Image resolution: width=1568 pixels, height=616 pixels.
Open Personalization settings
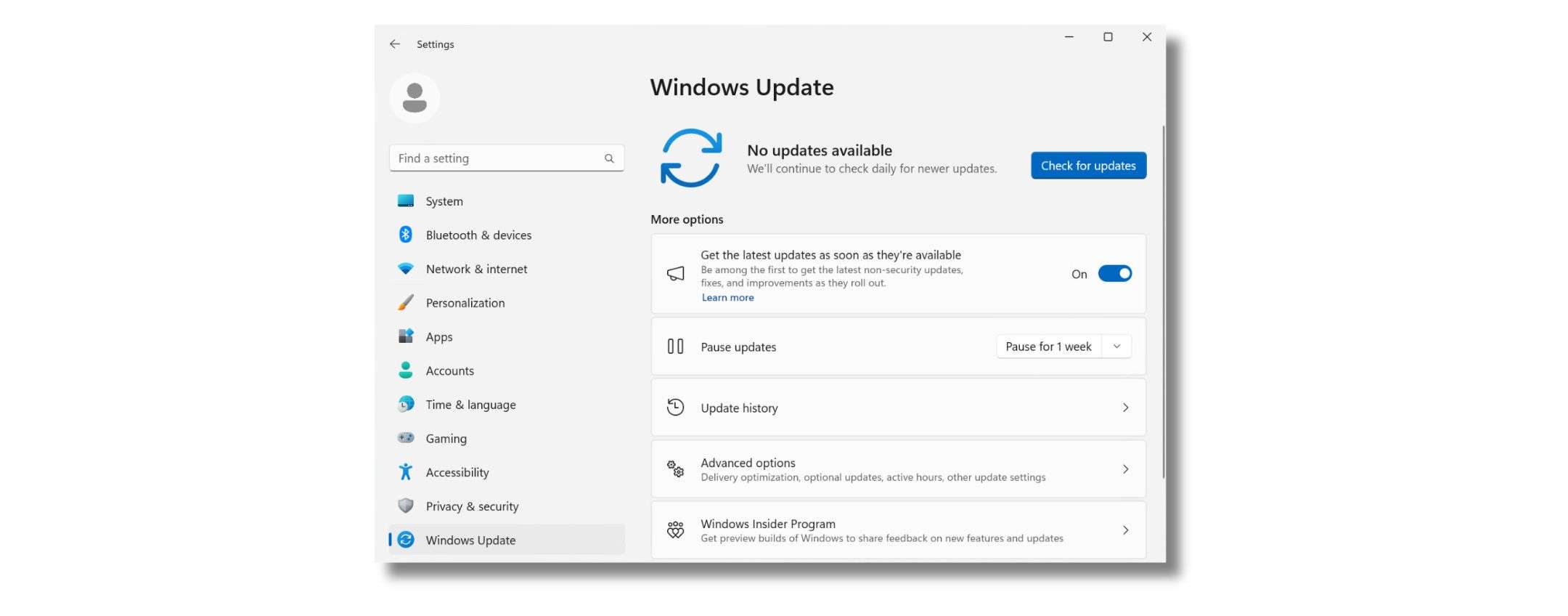(507, 303)
